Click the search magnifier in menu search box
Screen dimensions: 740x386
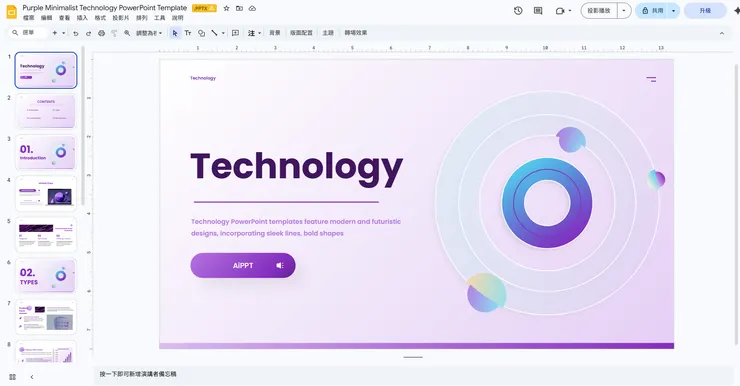click(15, 33)
